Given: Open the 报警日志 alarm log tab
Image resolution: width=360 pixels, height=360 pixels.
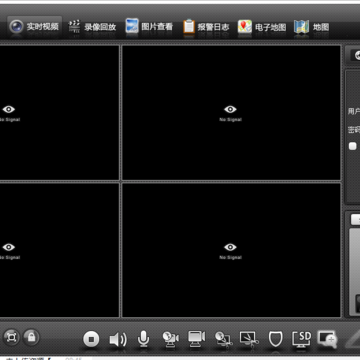Looking at the screenshot, I should pos(206,27).
